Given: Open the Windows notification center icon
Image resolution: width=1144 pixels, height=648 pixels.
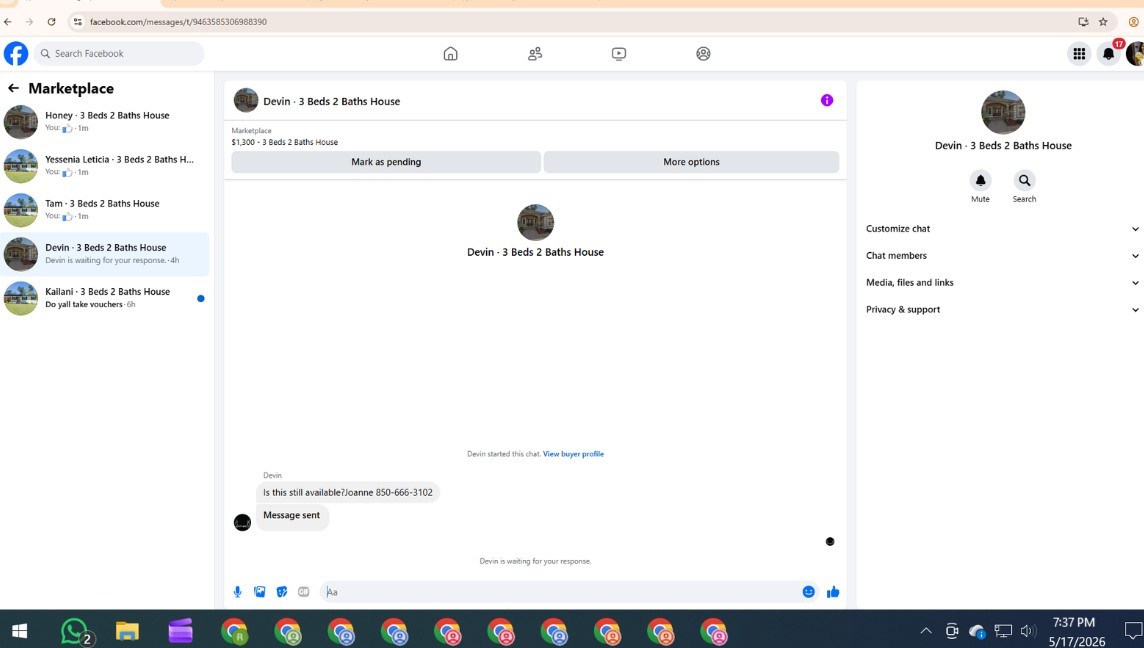Looking at the screenshot, I should click(x=1132, y=631).
